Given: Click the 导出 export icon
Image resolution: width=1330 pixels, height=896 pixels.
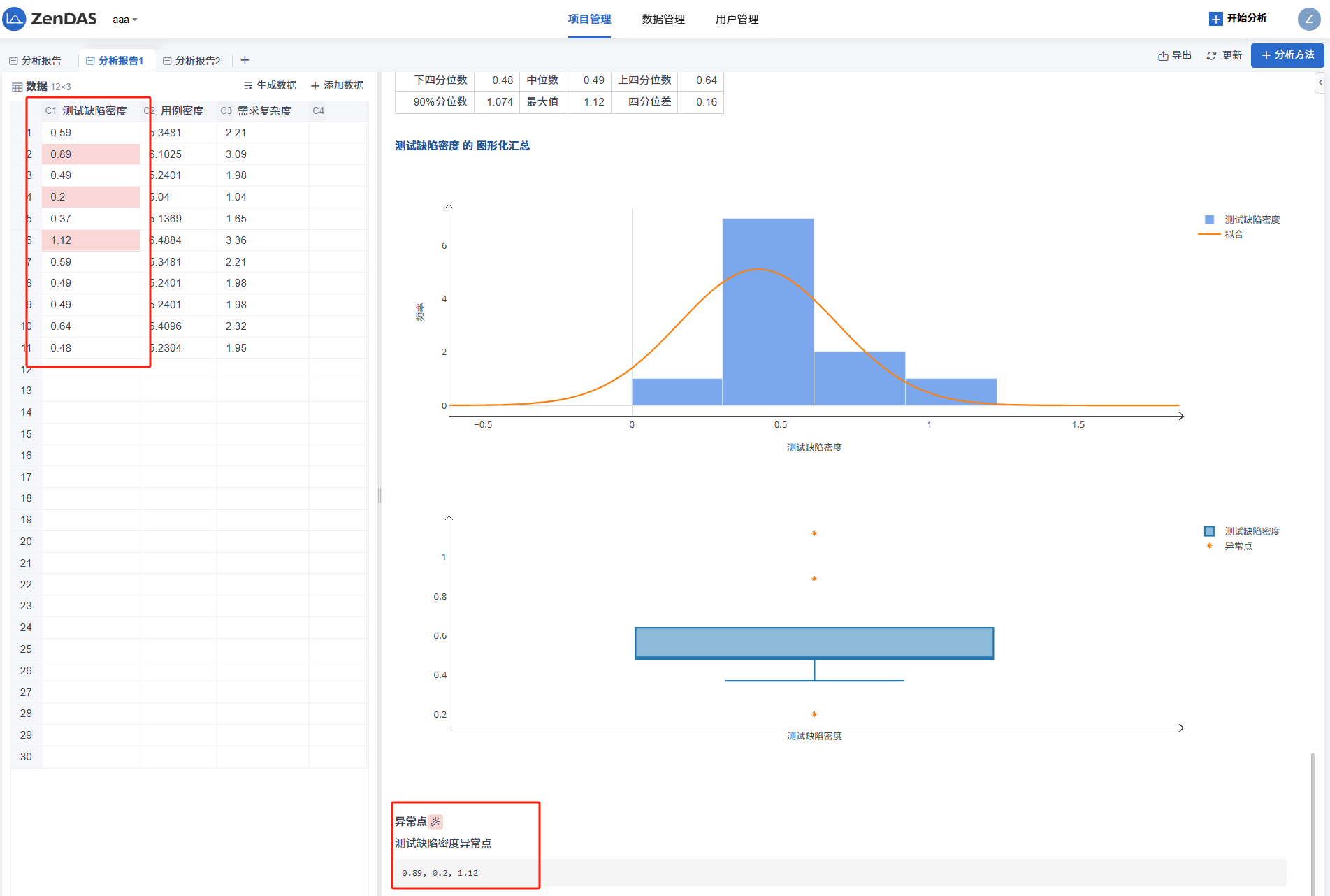Looking at the screenshot, I should (x=1163, y=56).
